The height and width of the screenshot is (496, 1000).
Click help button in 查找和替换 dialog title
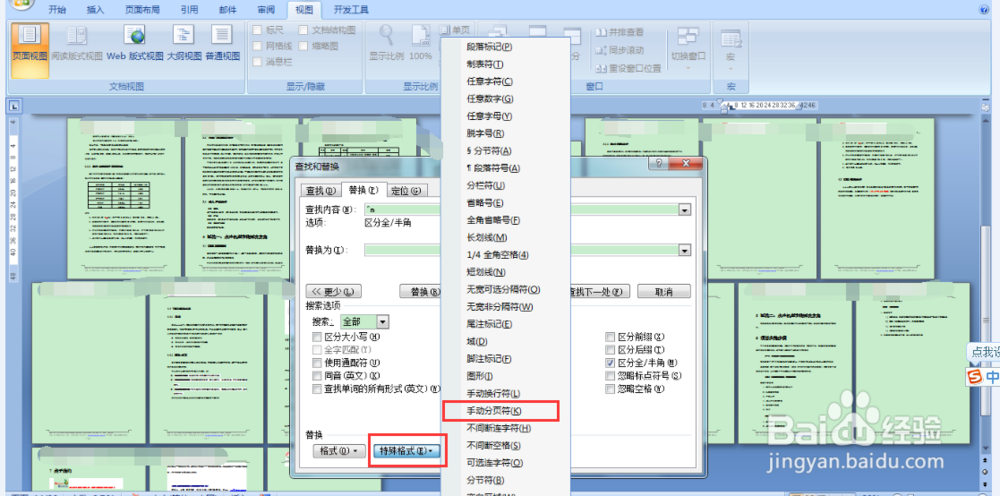tap(659, 164)
